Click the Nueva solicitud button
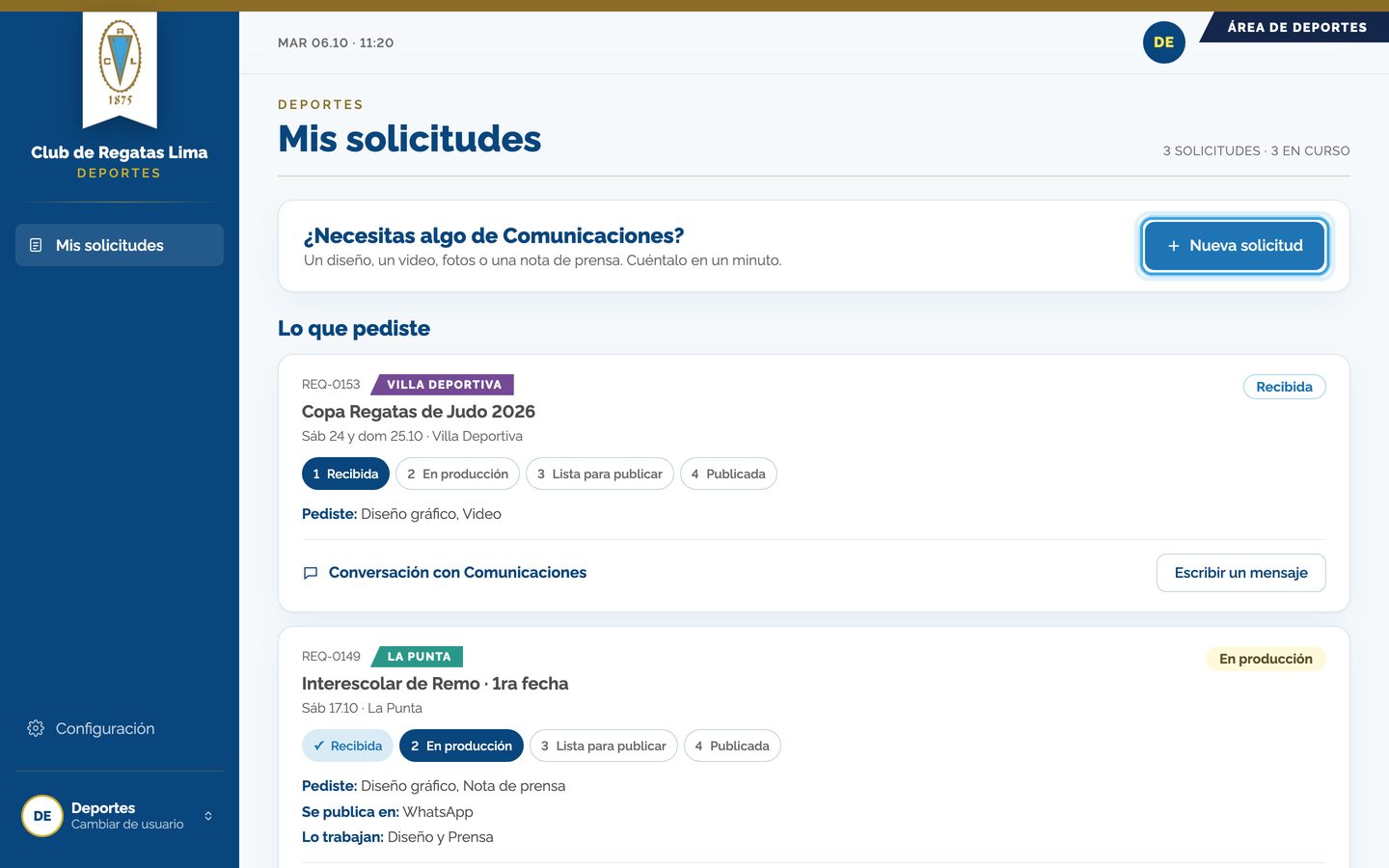This screenshot has height=868, width=1389. coord(1235,246)
